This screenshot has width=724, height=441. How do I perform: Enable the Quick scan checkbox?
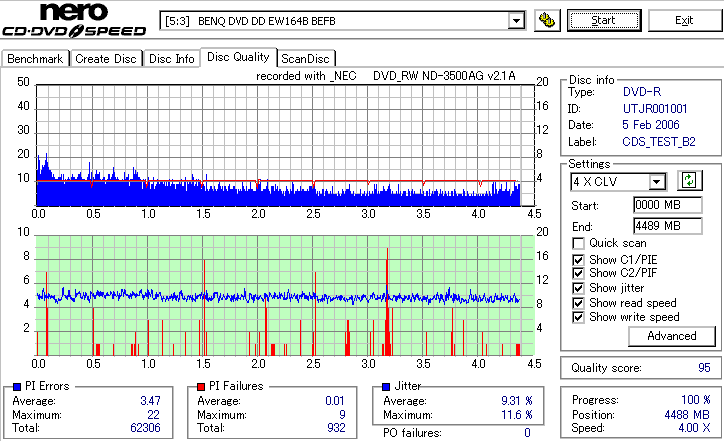578,243
